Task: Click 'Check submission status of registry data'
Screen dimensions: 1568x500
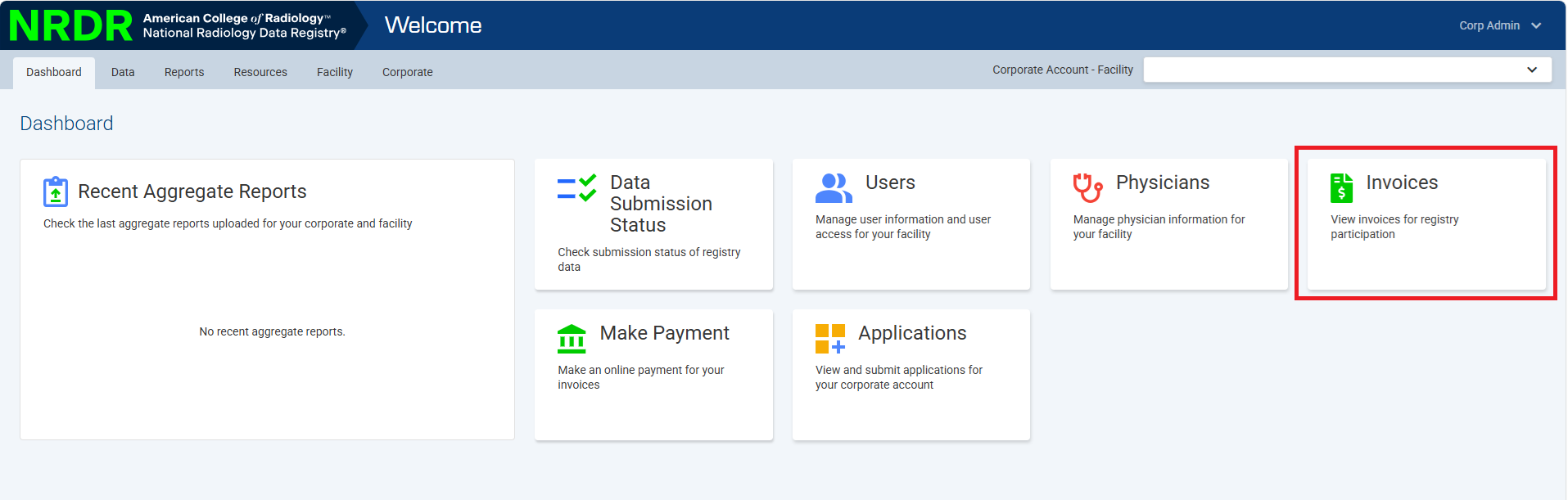Action: (649, 259)
